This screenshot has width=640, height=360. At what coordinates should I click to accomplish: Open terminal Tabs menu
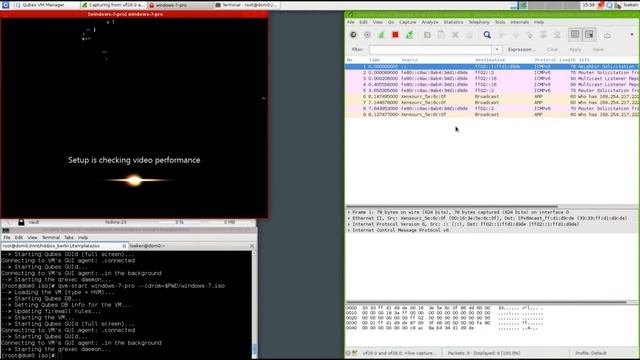click(x=69, y=238)
